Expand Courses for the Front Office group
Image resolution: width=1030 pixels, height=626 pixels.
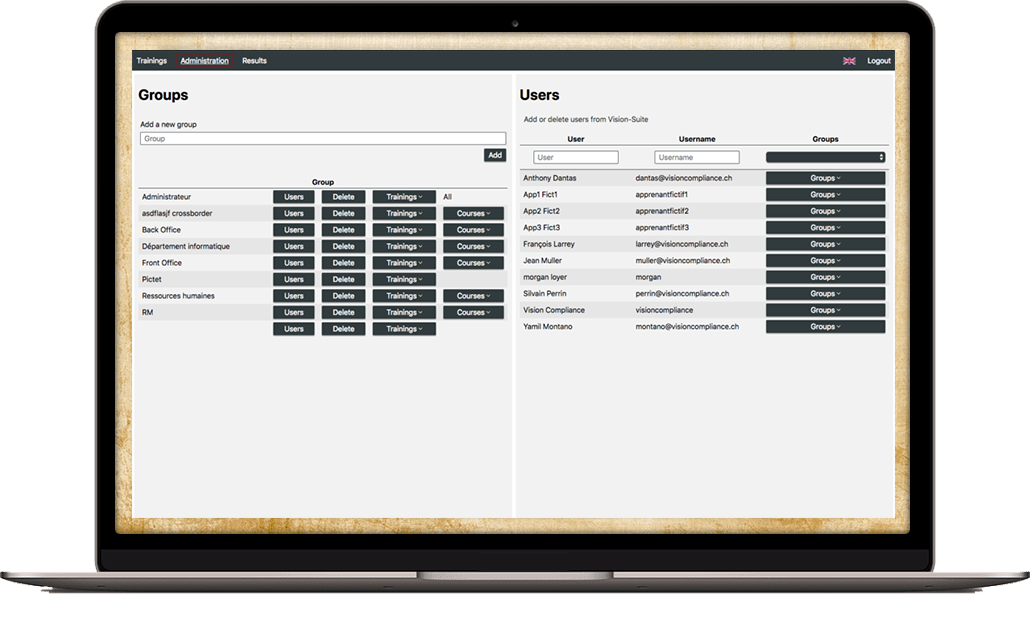(x=473, y=263)
